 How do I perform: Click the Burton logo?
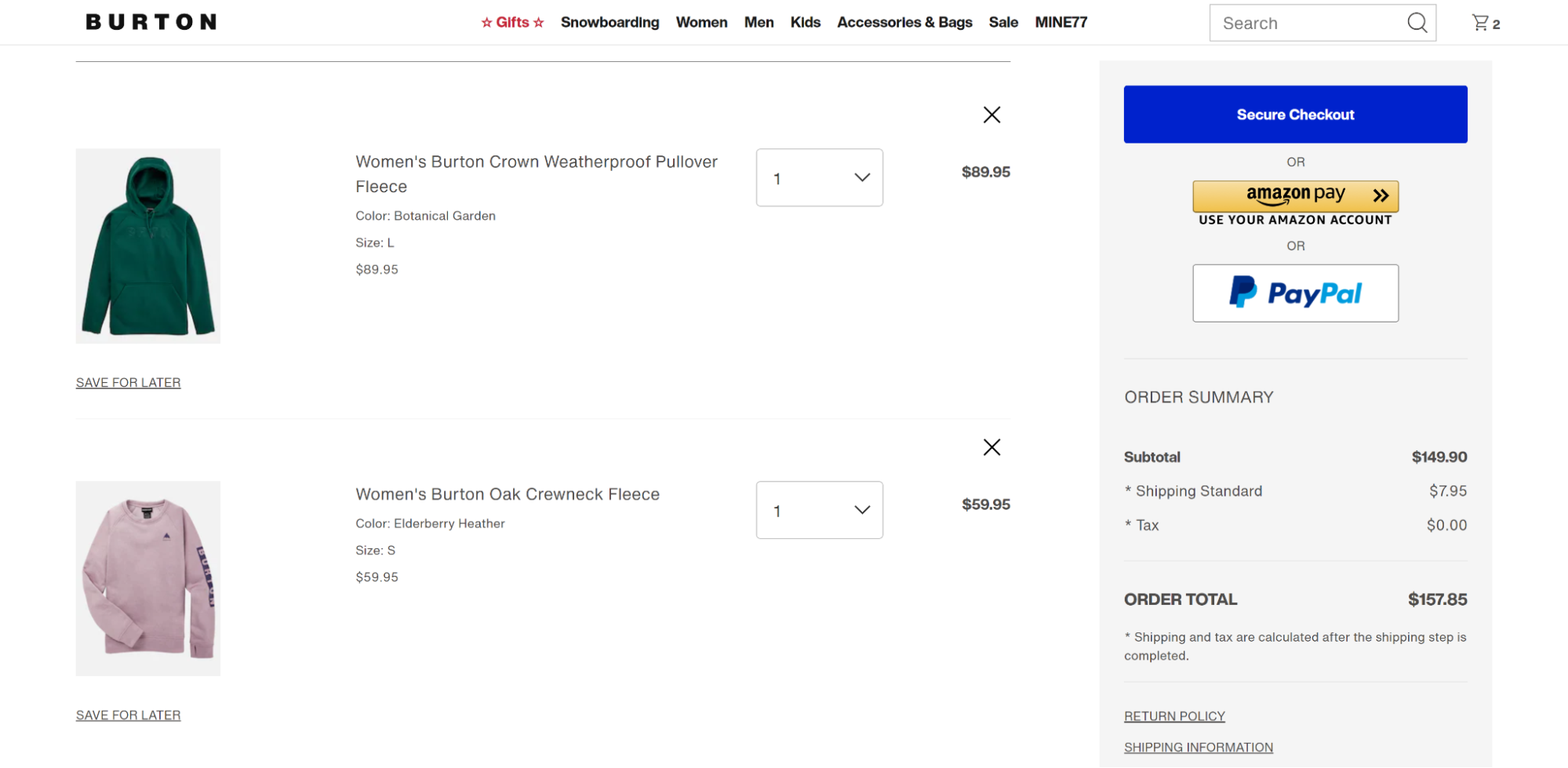coord(151,22)
